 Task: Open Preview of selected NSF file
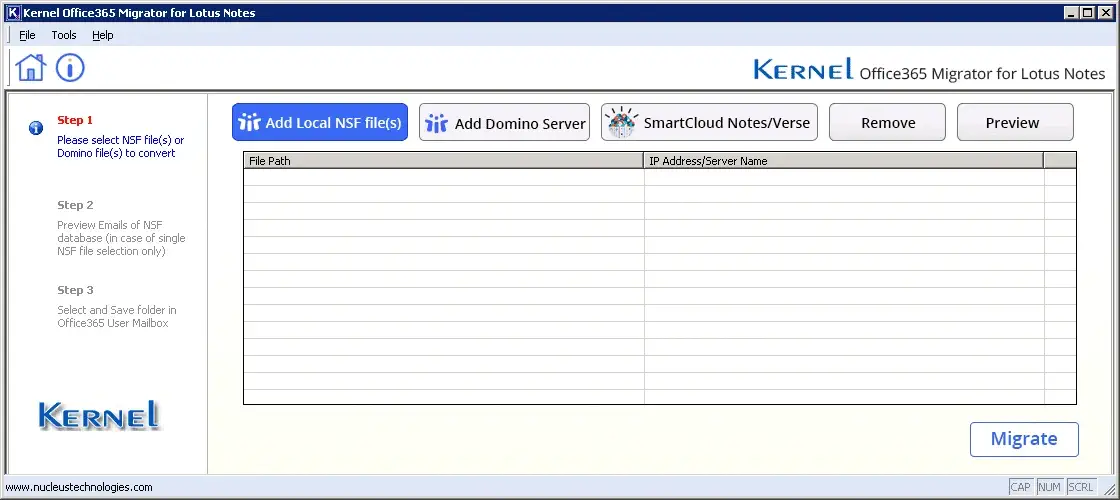tap(1014, 123)
